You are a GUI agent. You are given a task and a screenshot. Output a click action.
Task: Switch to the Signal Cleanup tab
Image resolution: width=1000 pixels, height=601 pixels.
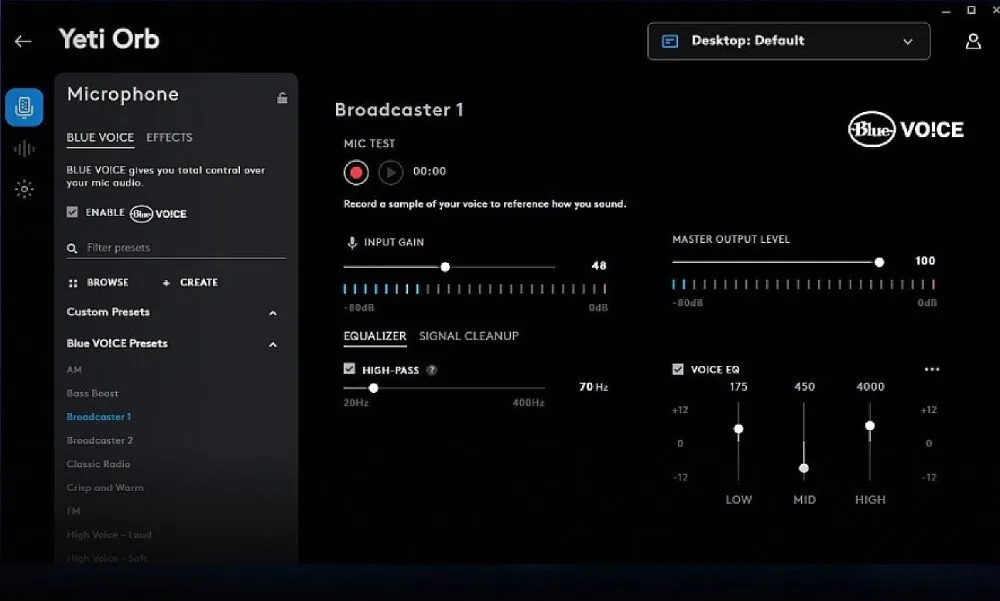click(468, 336)
